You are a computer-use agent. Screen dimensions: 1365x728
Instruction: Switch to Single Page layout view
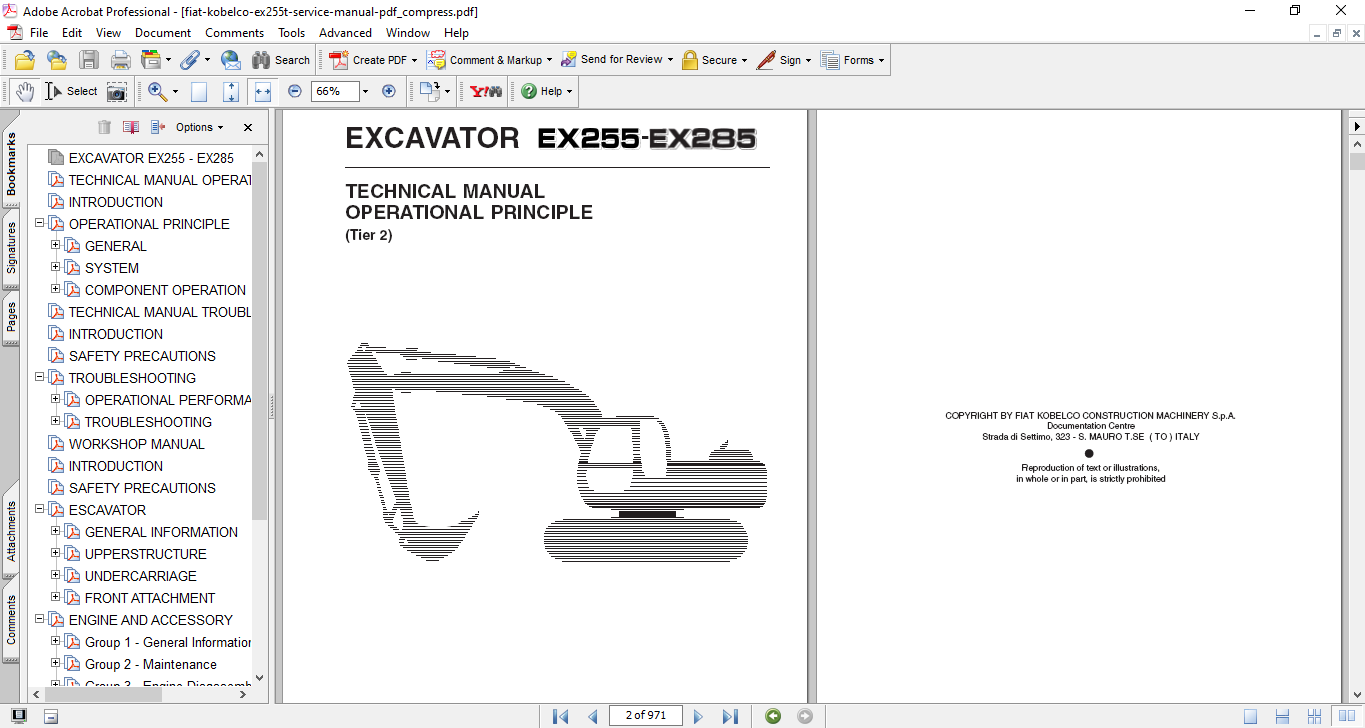click(x=1250, y=716)
